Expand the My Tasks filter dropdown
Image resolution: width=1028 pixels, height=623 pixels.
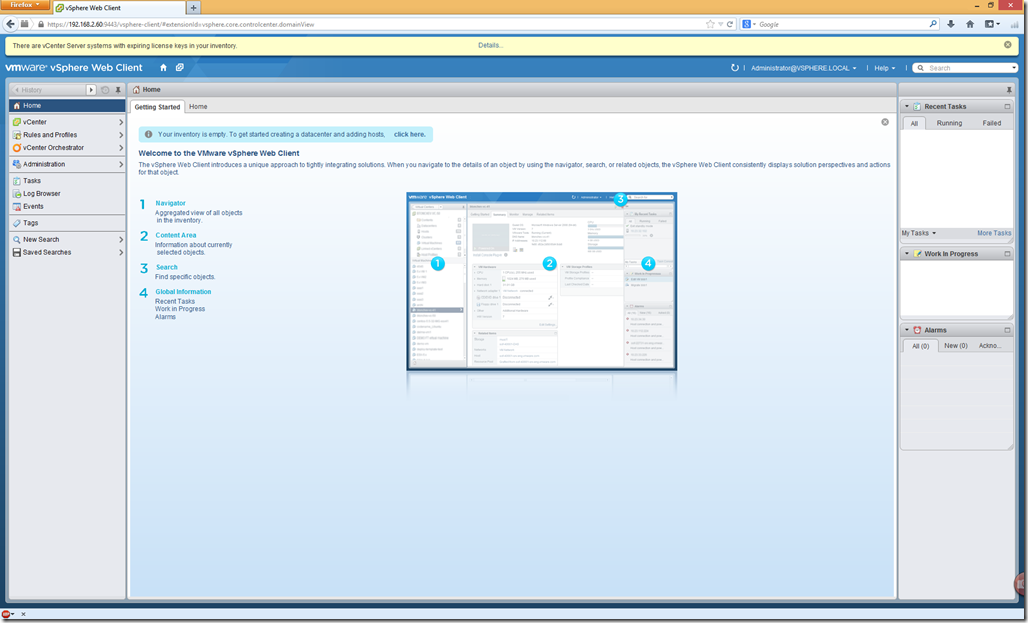coord(919,233)
